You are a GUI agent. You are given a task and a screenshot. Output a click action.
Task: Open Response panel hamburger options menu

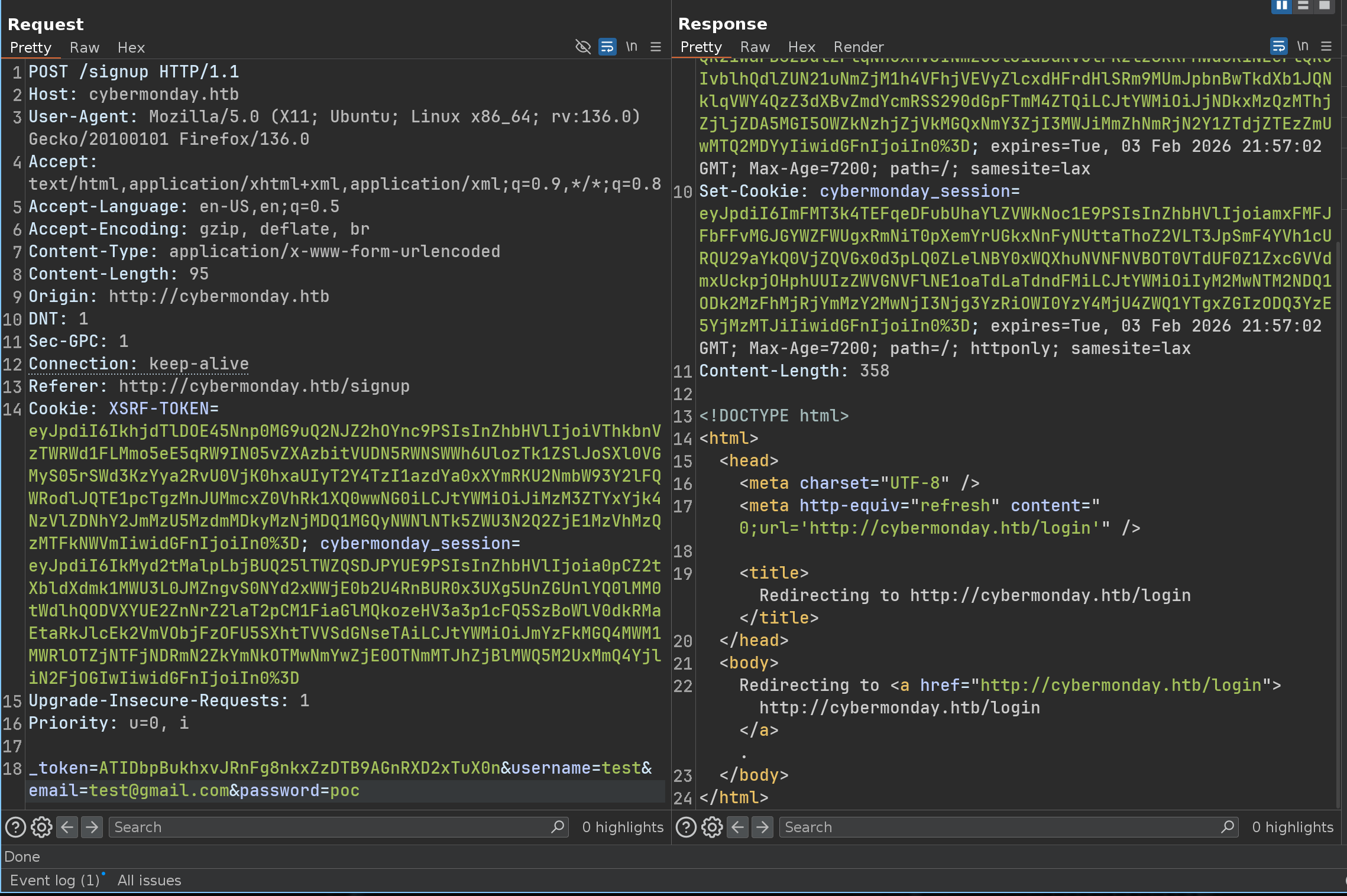tap(1326, 46)
